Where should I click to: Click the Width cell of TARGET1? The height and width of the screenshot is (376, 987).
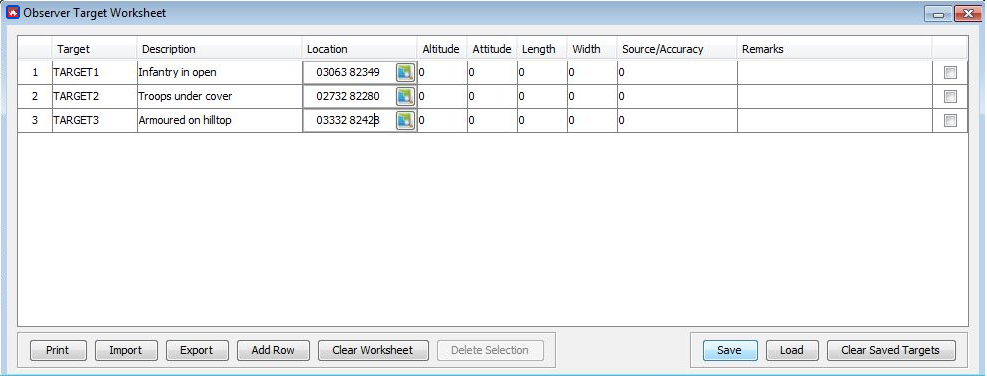coord(592,72)
